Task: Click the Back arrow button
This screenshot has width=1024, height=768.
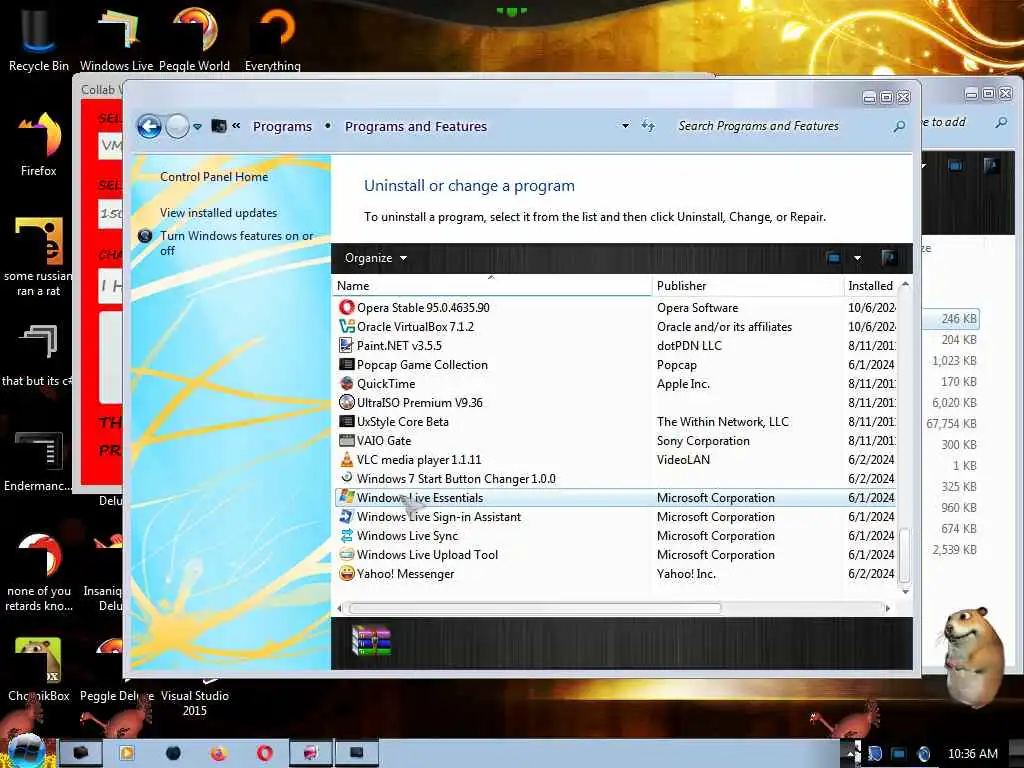Action: point(150,126)
